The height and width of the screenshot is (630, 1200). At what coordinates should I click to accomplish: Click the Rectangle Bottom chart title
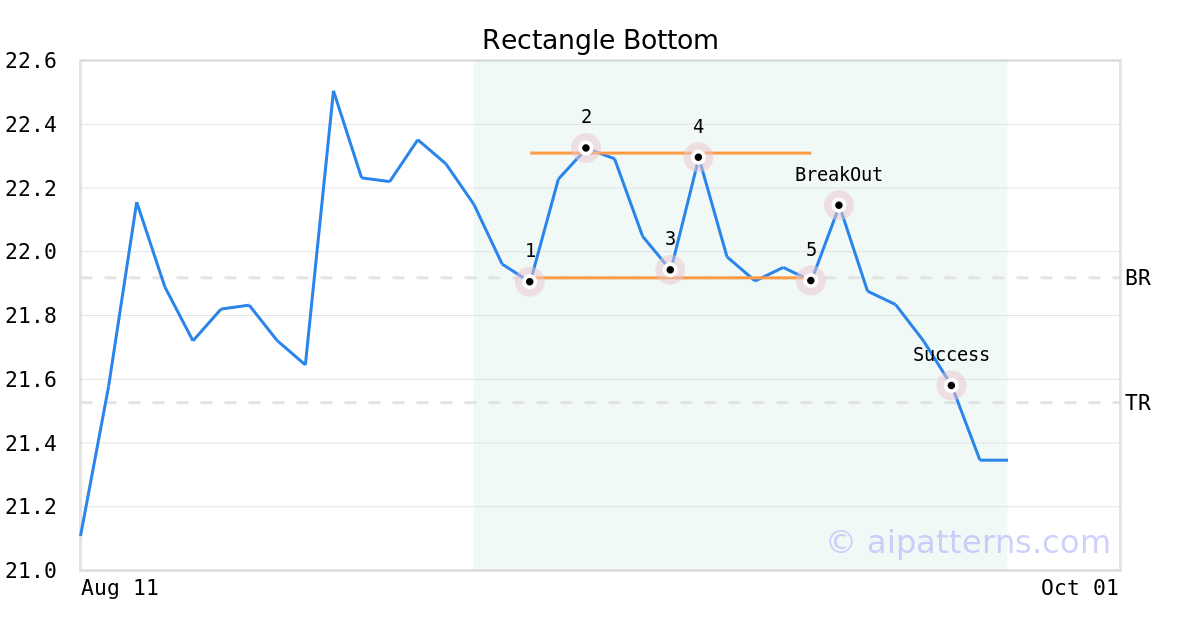pos(600,40)
